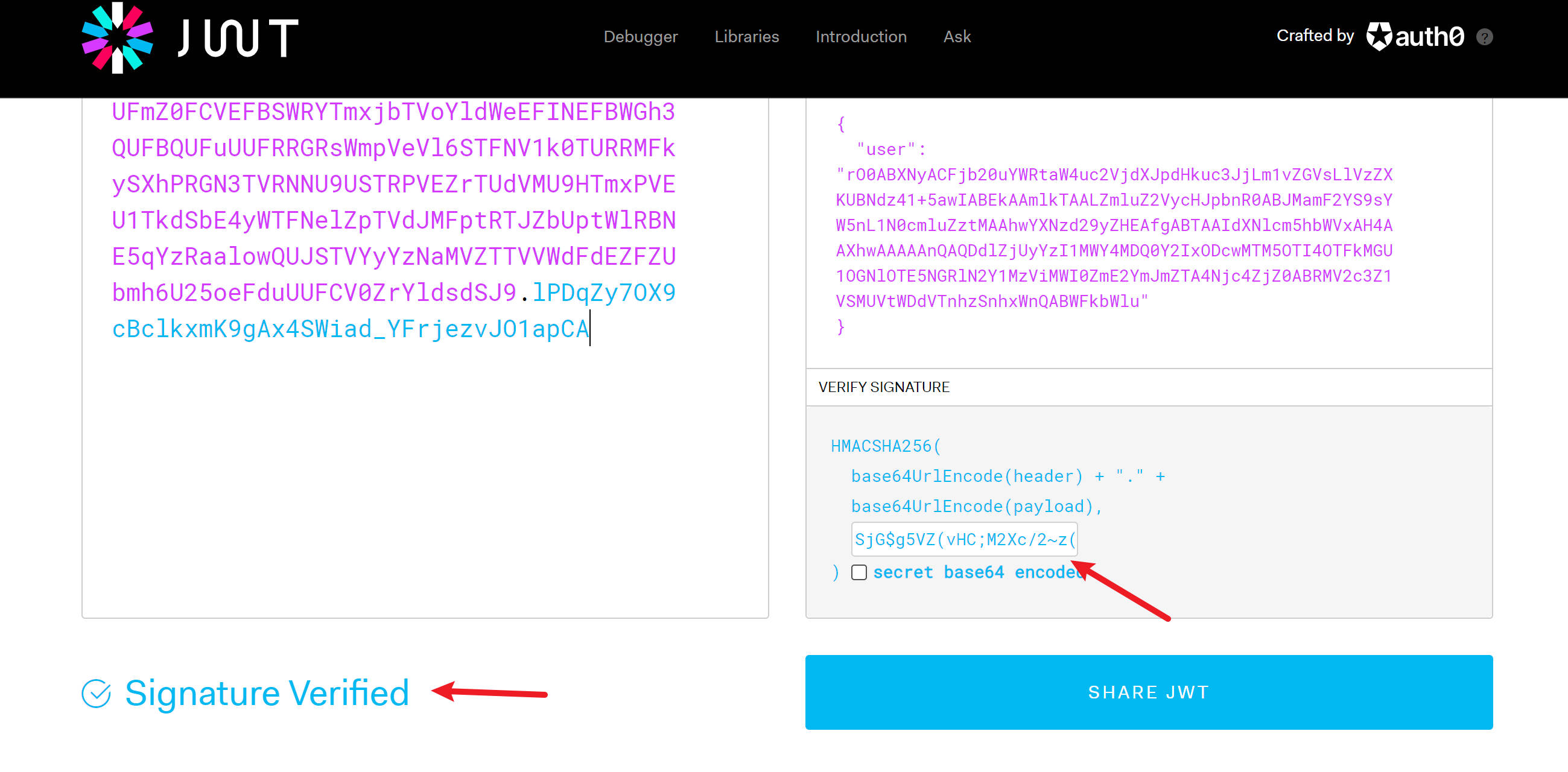Click the colorful JWT pinwheel logo icon
The image size is (1568, 772).
(117, 38)
